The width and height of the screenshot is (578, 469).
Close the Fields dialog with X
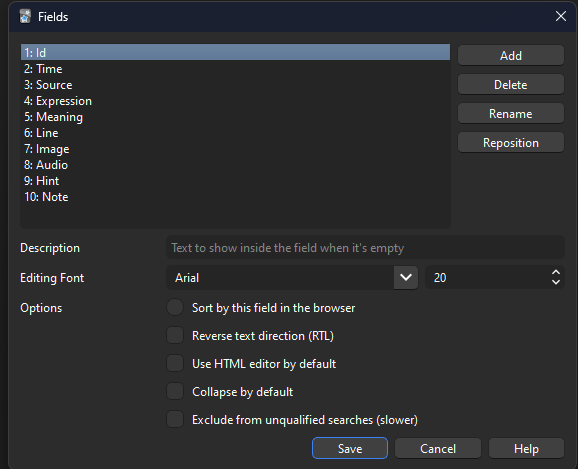click(x=561, y=16)
